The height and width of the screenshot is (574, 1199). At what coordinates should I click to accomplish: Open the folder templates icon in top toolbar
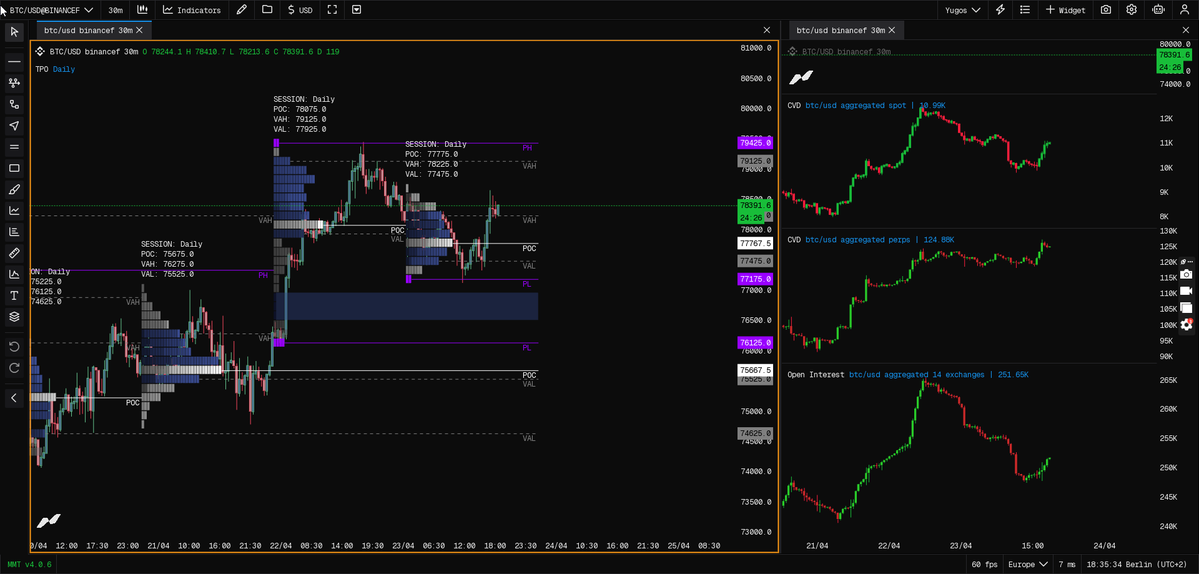[x=267, y=10]
